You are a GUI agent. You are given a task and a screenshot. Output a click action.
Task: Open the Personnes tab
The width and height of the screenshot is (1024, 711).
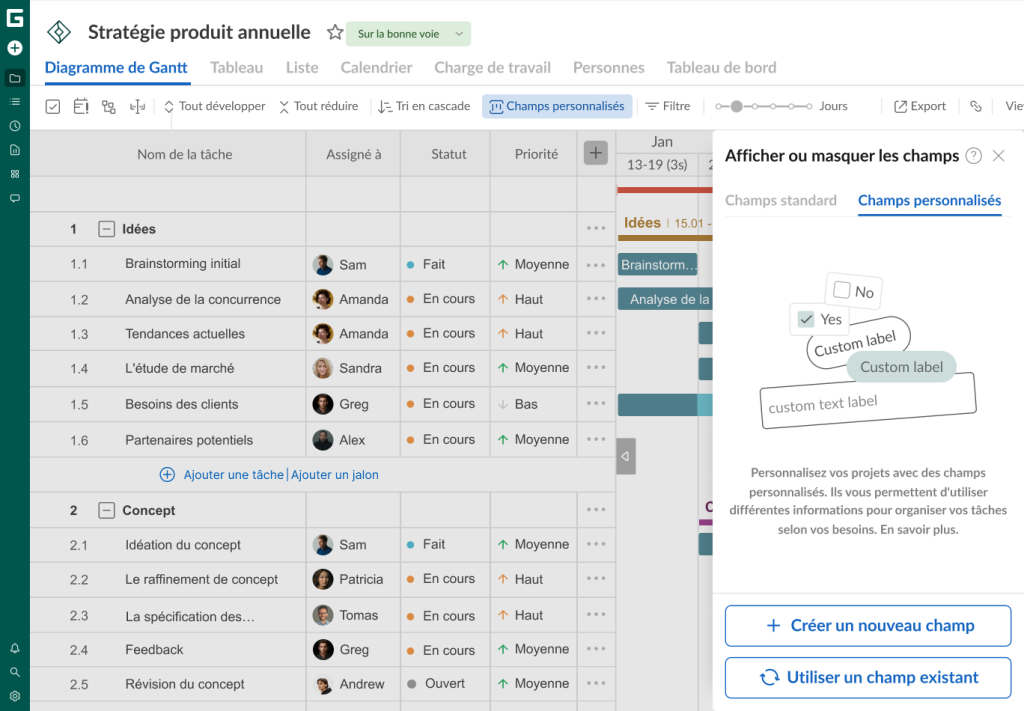[609, 68]
